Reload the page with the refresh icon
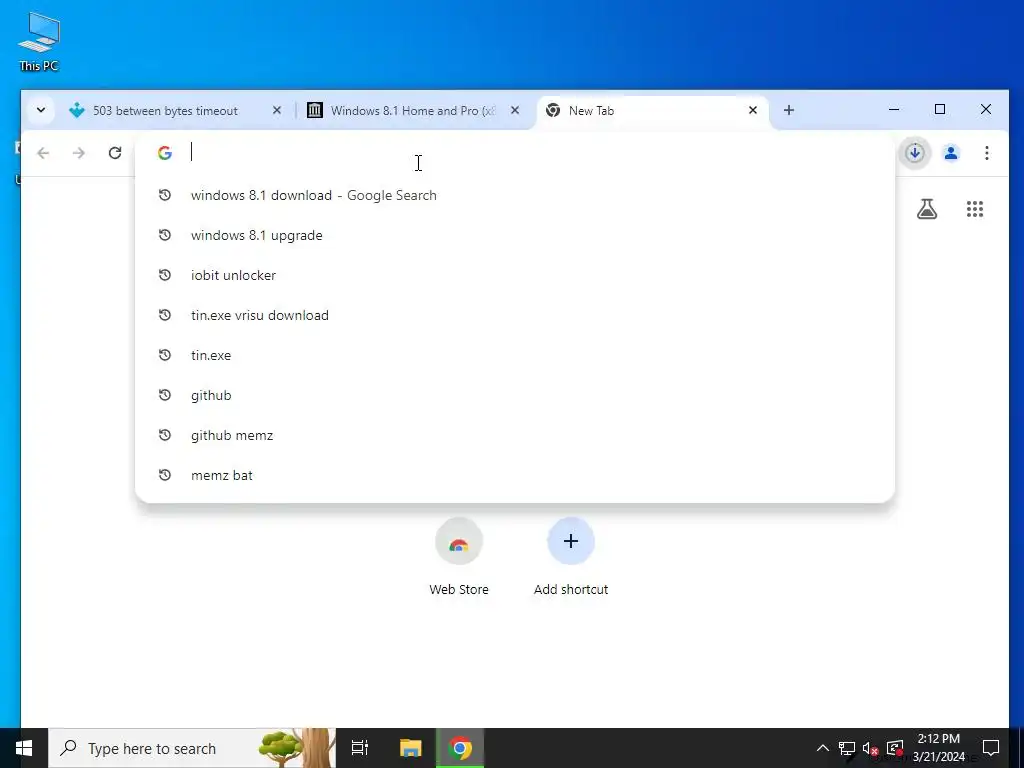This screenshot has height=768, width=1024. 115,153
